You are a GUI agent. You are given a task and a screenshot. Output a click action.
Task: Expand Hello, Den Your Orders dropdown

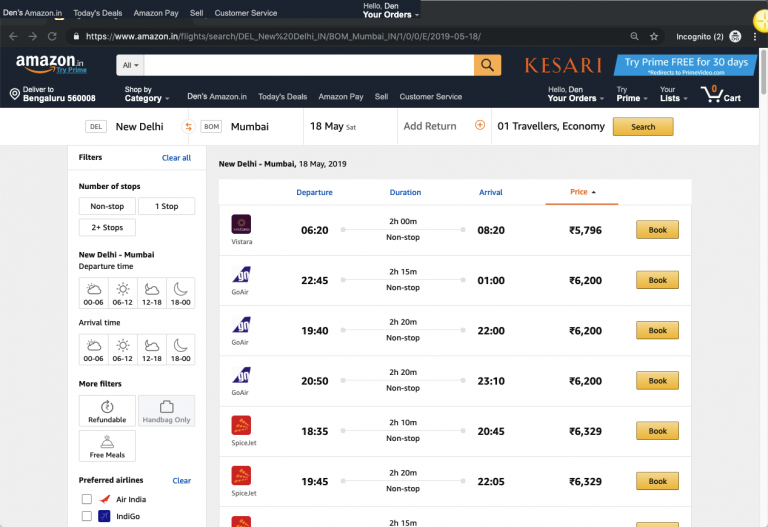(x=576, y=94)
